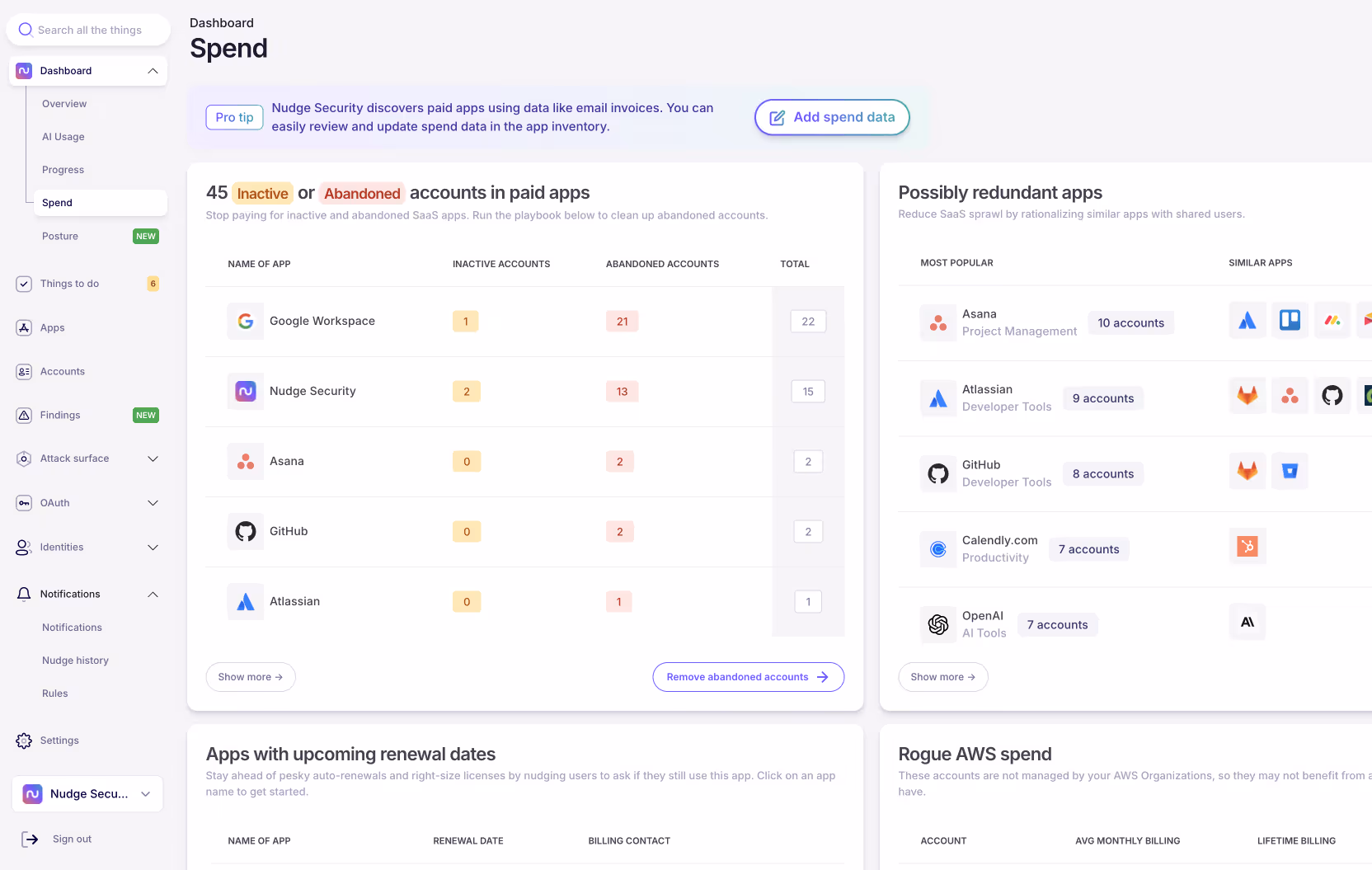Go to the Overview page in the sidebar
The image size is (1372, 870).
click(x=64, y=104)
